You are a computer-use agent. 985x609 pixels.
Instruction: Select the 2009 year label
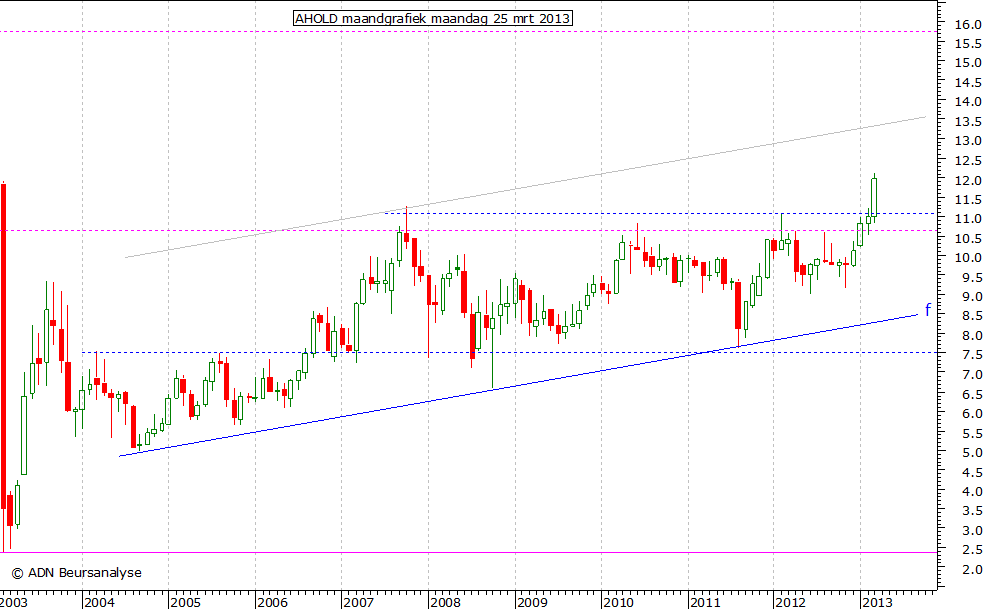click(x=533, y=603)
